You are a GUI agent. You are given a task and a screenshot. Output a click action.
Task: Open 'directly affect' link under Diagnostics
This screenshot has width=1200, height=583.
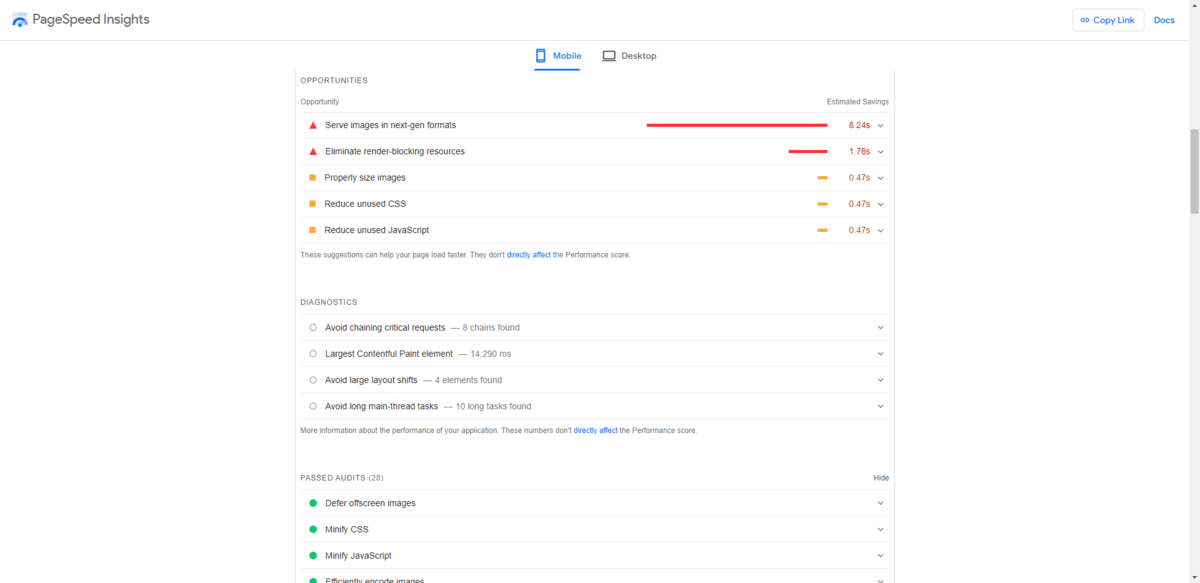pos(595,430)
